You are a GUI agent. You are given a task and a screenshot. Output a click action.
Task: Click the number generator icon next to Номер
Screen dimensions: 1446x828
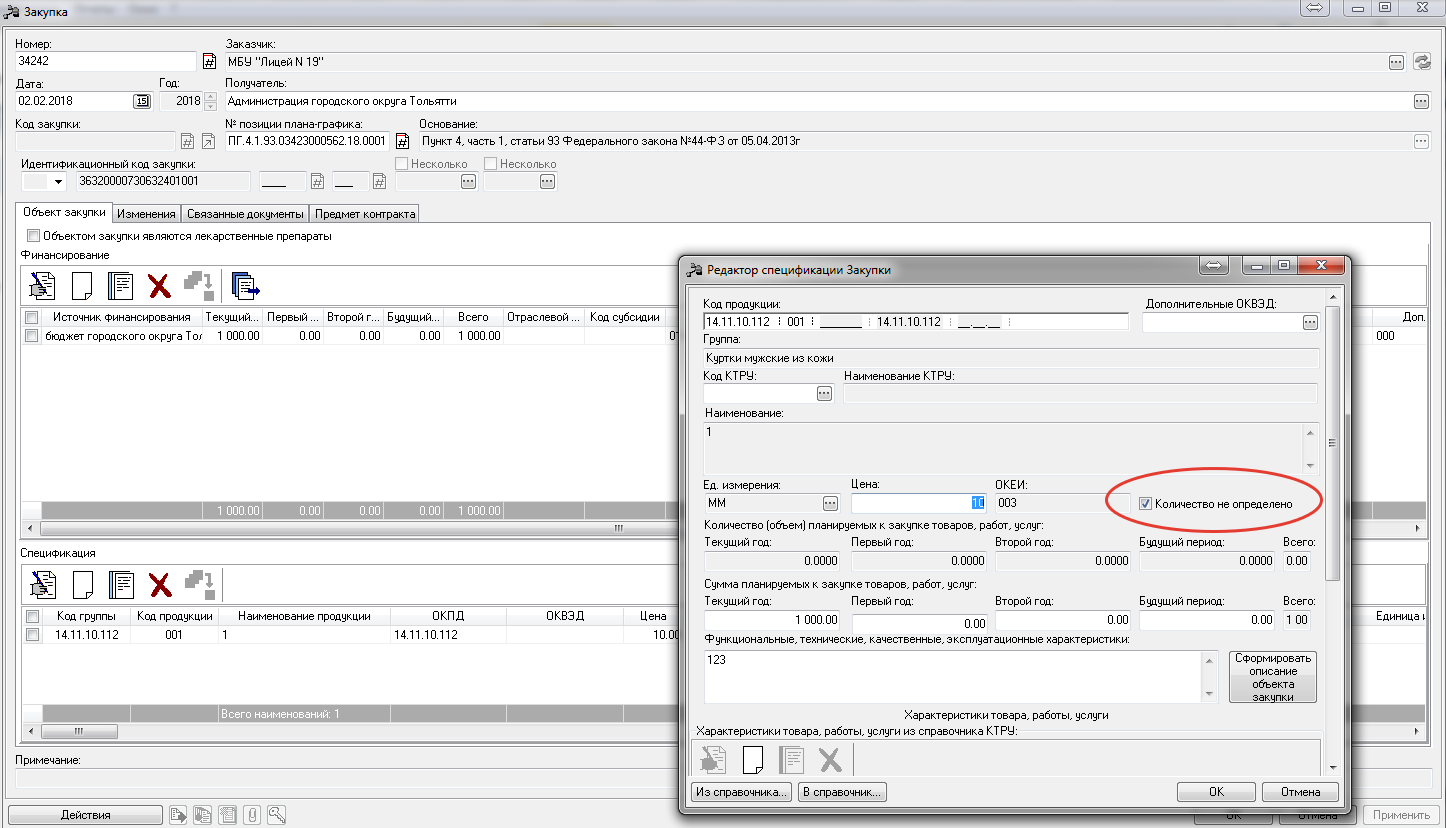pos(209,62)
